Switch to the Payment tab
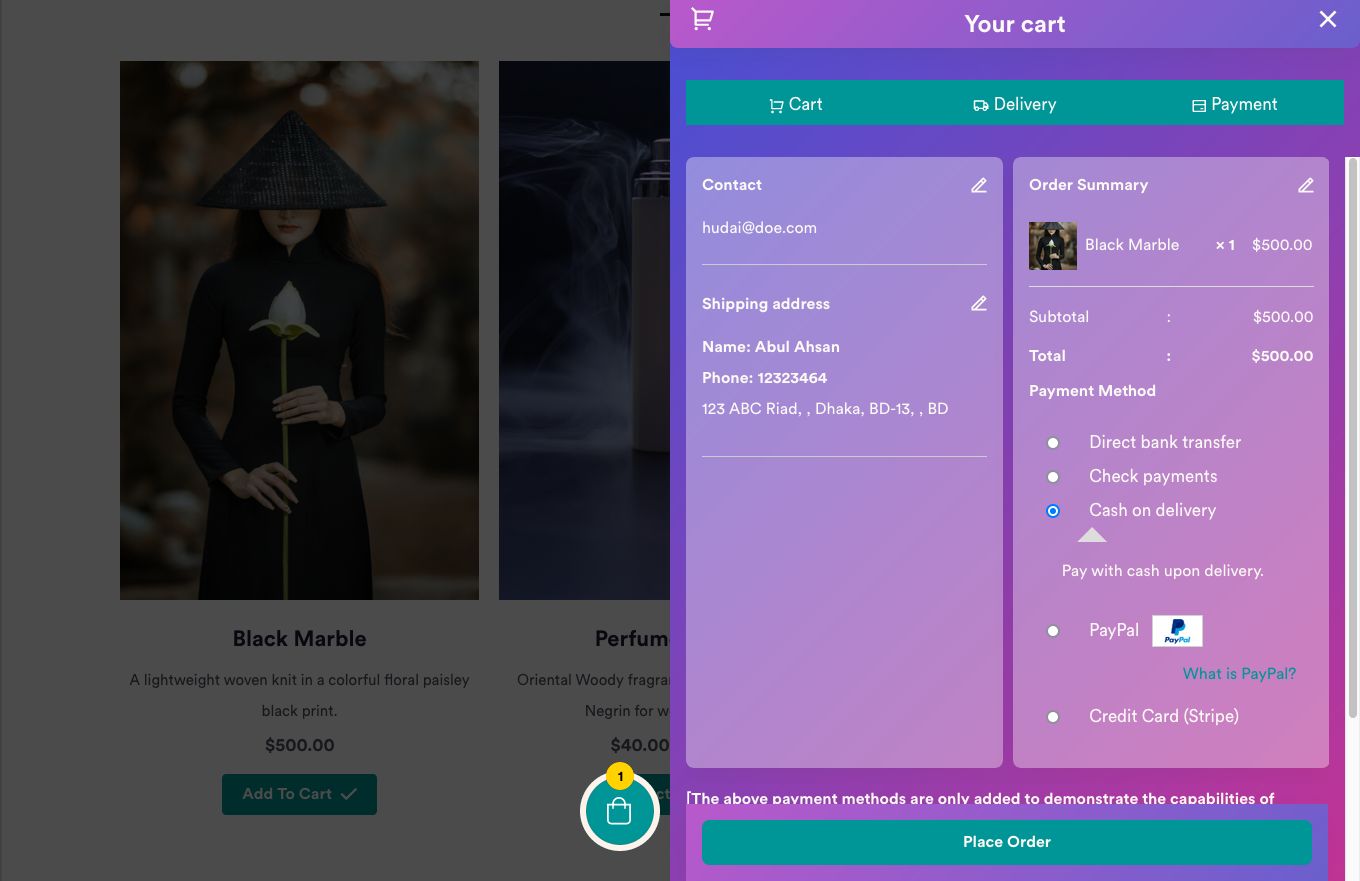Image resolution: width=1360 pixels, height=881 pixels. (1234, 104)
